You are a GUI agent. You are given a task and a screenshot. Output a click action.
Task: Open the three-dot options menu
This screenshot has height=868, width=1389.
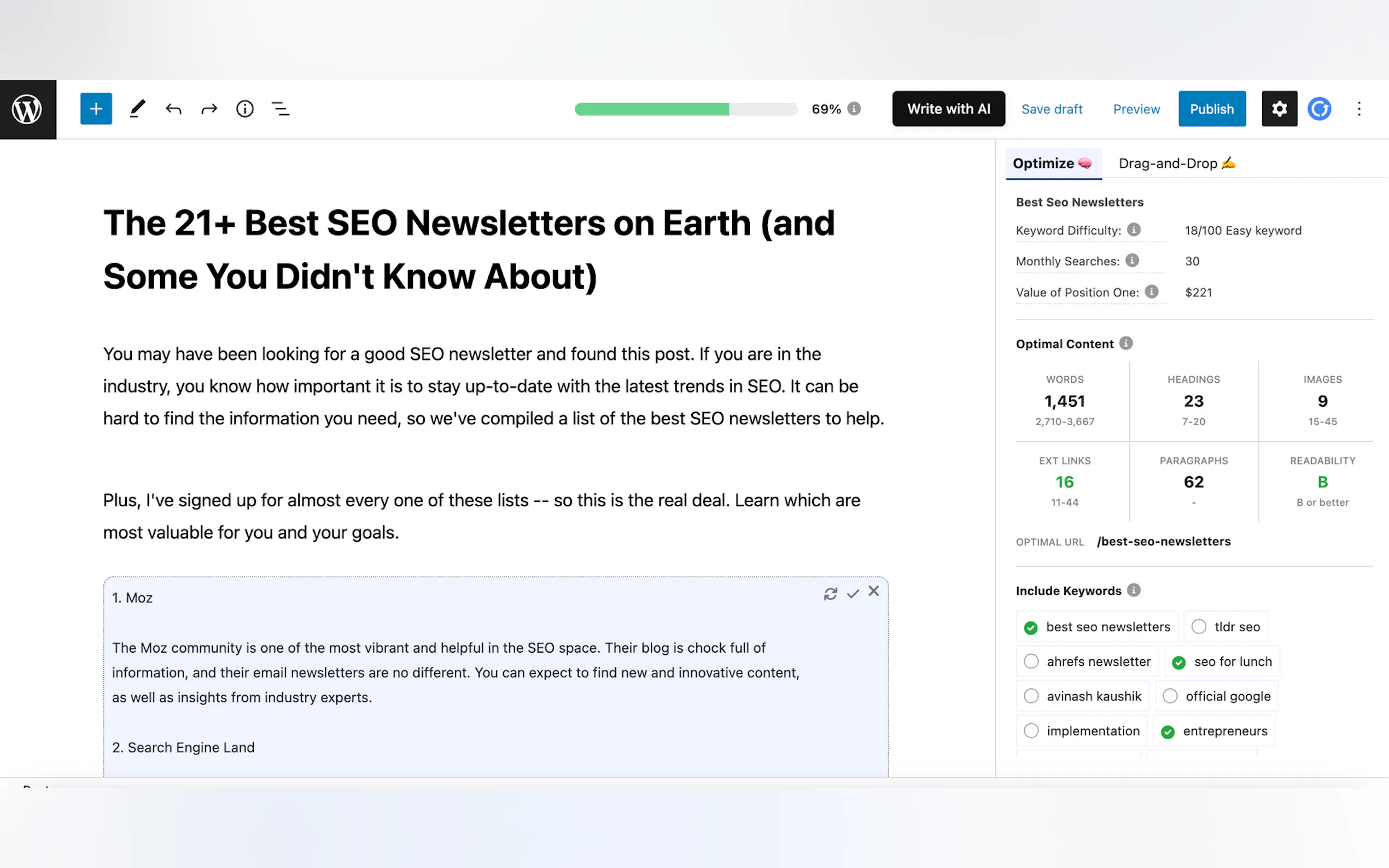click(1358, 109)
